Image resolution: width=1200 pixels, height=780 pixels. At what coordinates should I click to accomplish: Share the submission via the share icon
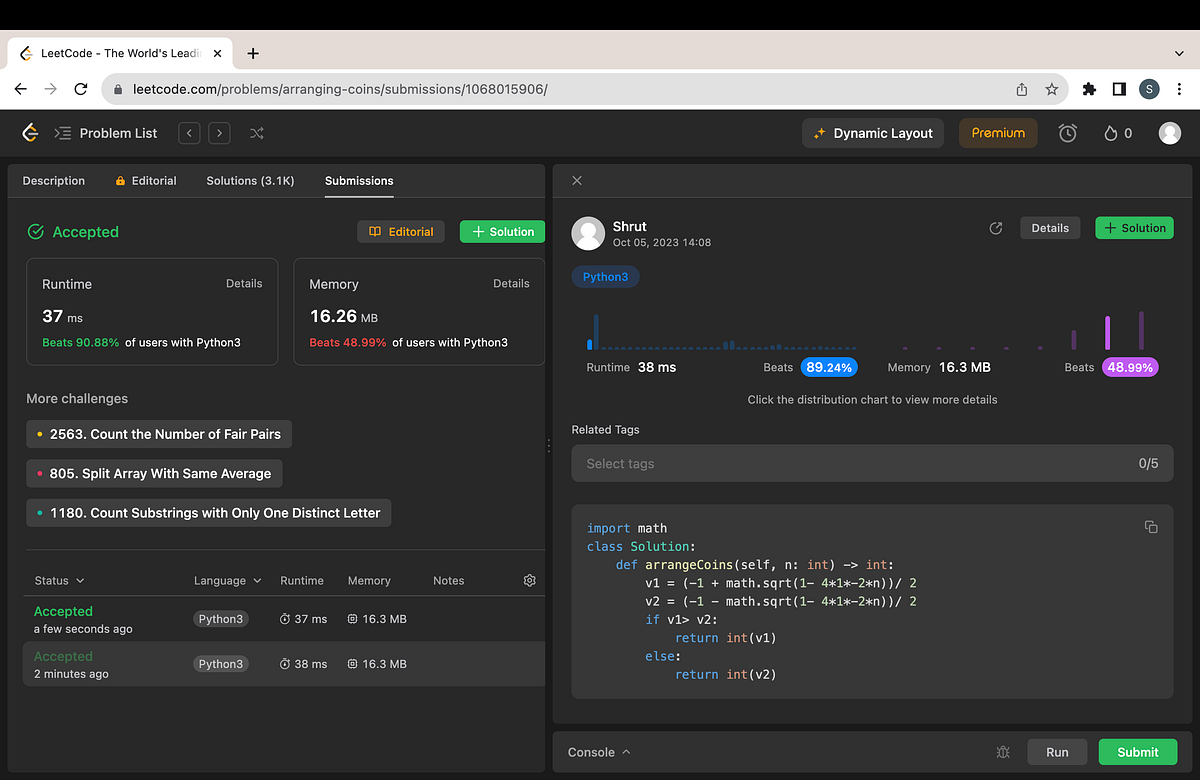coord(995,228)
